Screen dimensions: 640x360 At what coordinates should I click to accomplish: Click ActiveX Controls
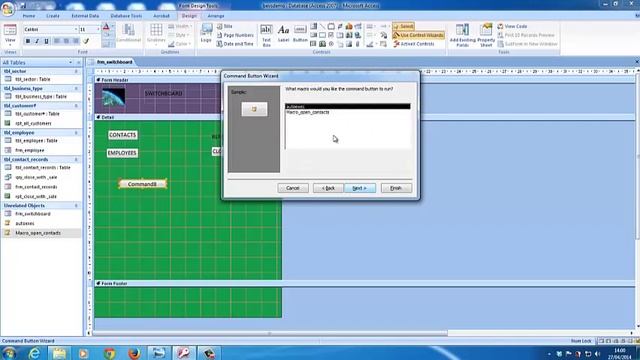point(414,44)
